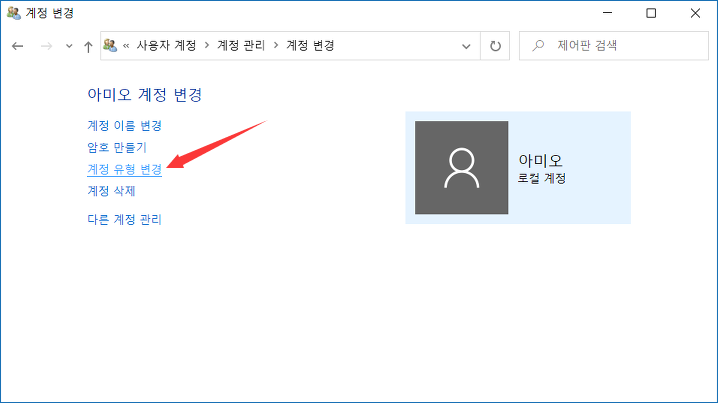Open the 계정 이름 변경 link
This screenshot has width=718, height=403.
point(124,126)
